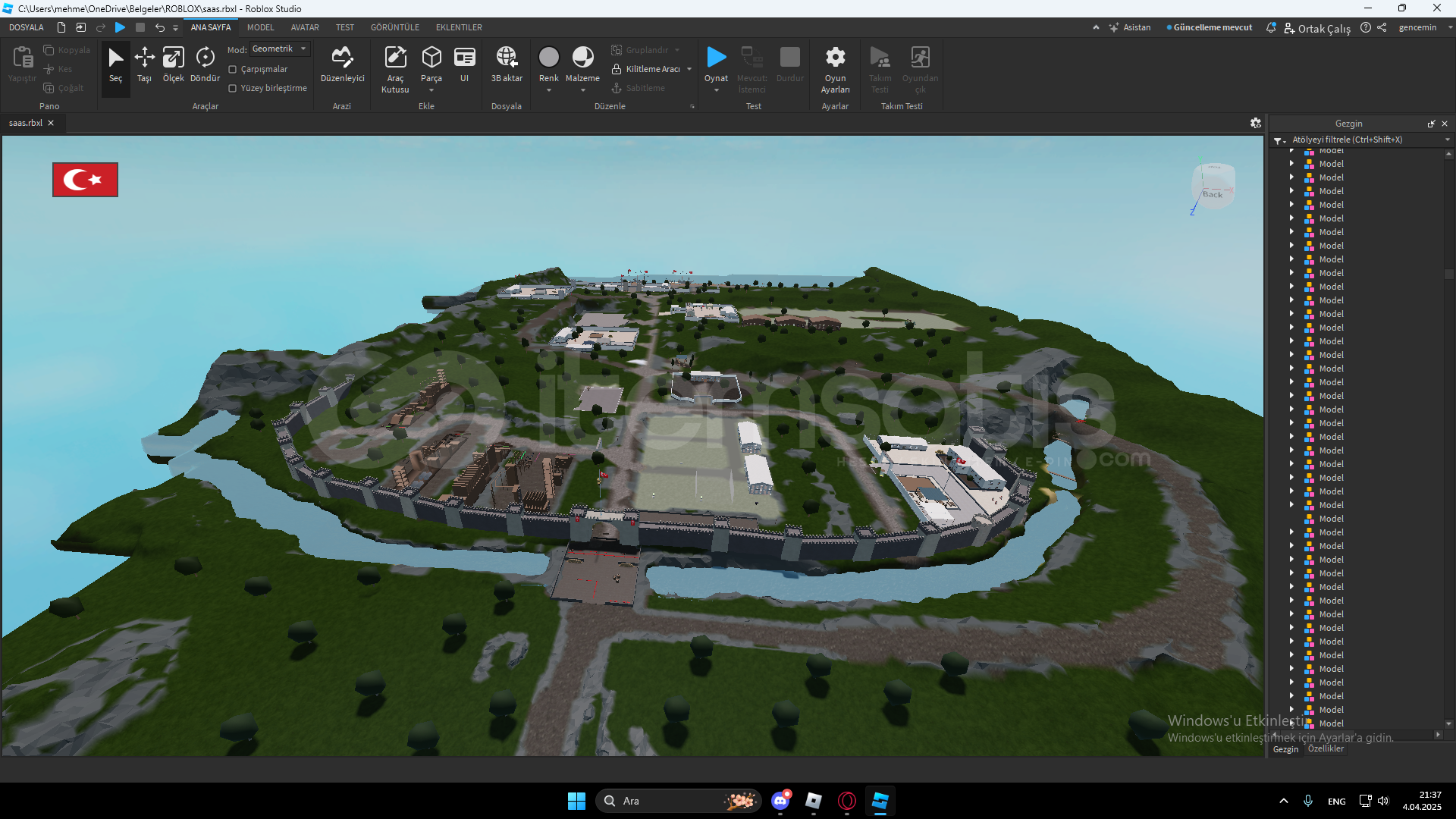
Task: Activate the Ölçek scale tool
Action: click(173, 64)
